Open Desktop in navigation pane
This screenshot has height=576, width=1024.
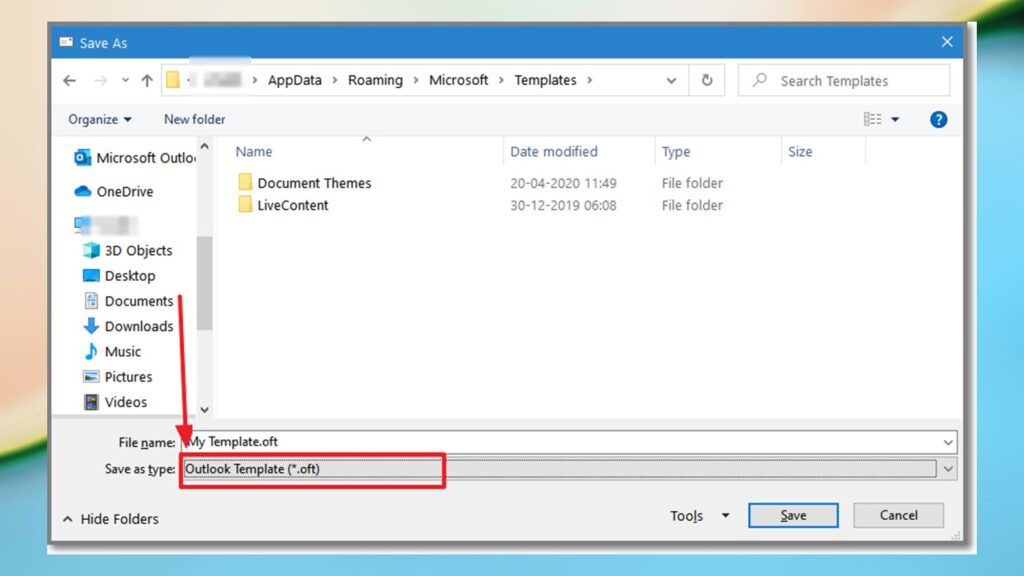pos(119,276)
